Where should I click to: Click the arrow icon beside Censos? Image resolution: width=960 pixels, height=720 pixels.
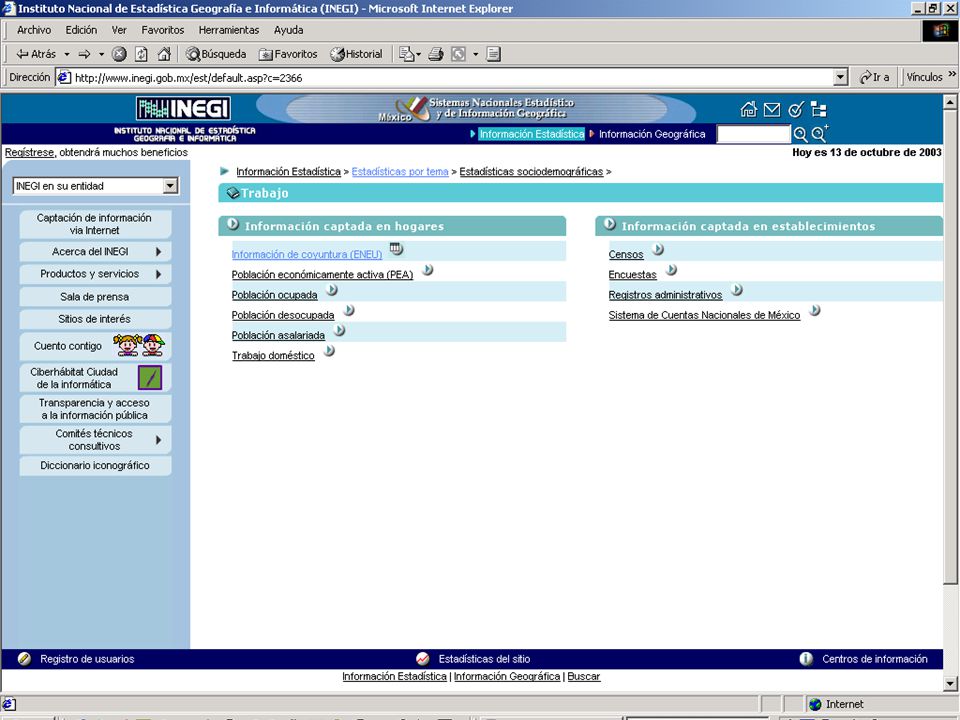coord(658,249)
